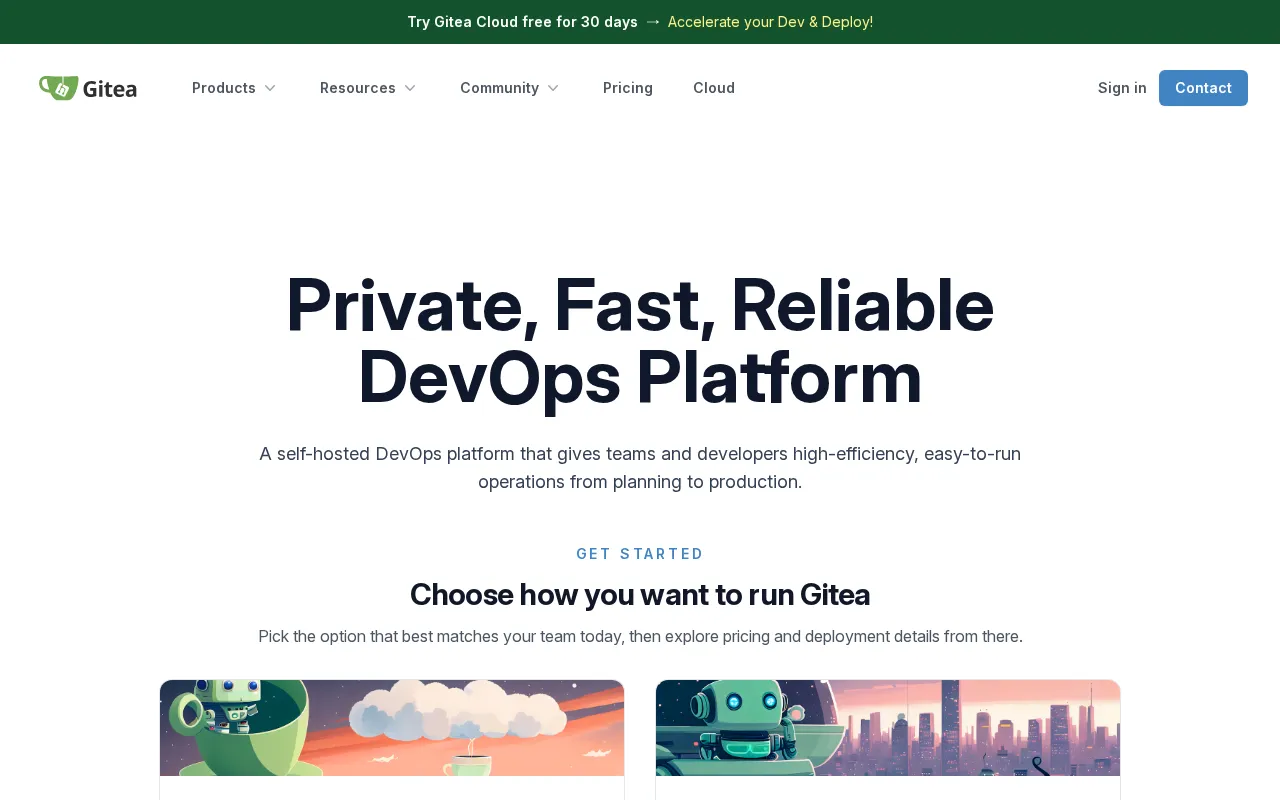
Task: Click the 'GET STARTED' label
Action: [x=640, y=554]
